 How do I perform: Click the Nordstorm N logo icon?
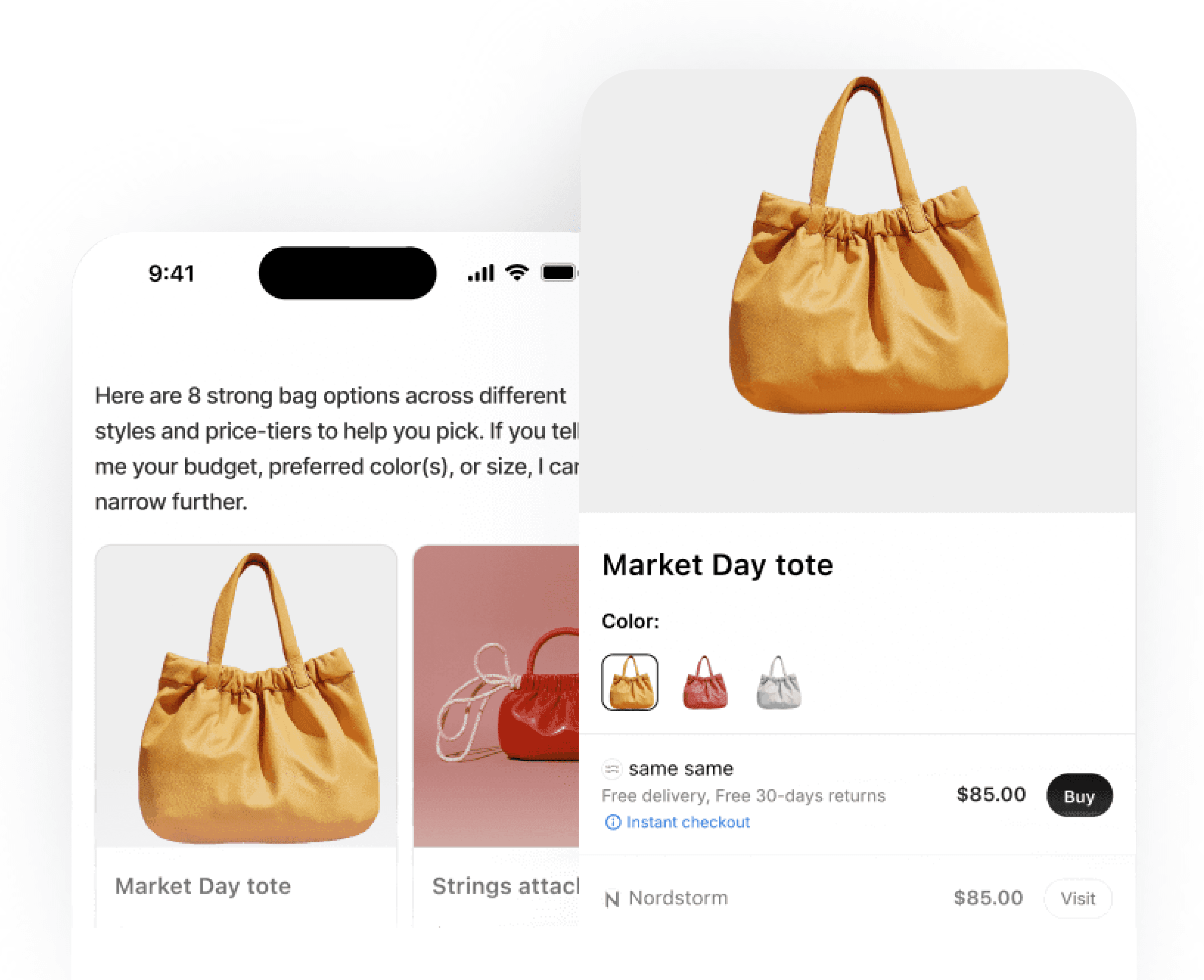click(612, 899)
